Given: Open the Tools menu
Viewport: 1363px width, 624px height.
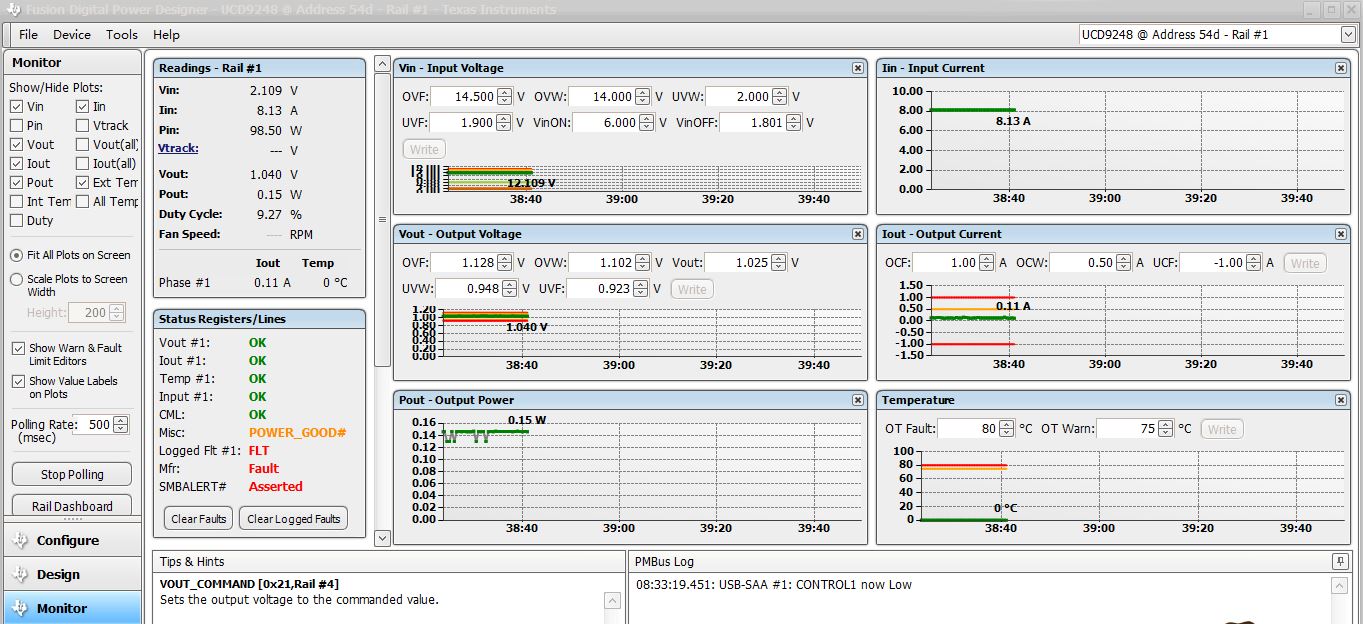Looking at the screenshot, I should (x=122, y=34).
